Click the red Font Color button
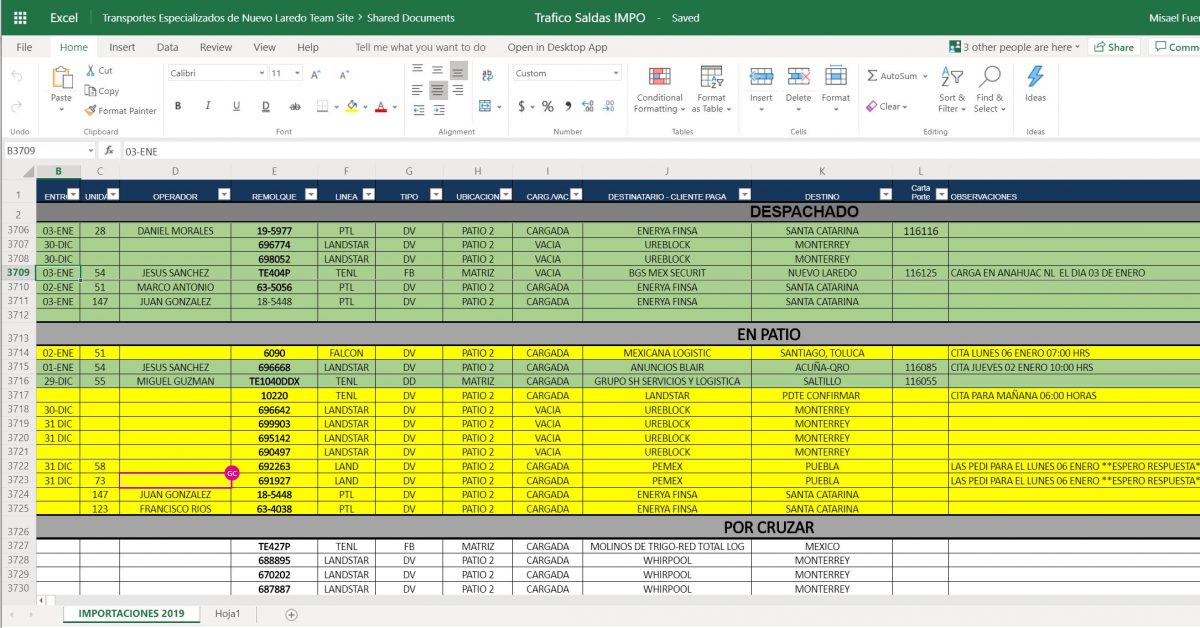Screen dimensions: 1200x628 380,106
